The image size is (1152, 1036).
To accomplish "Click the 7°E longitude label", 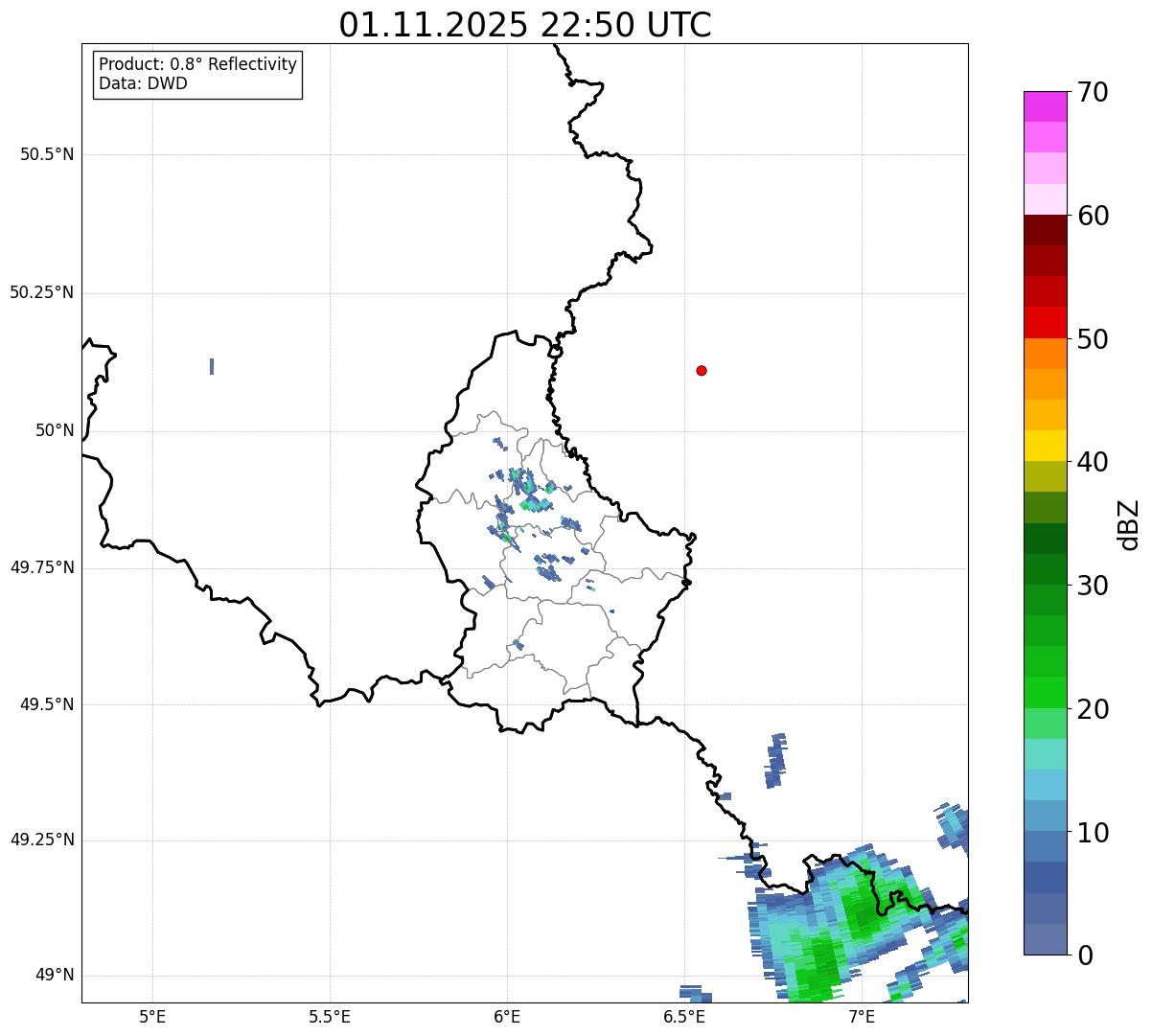I will point(862,1017).
